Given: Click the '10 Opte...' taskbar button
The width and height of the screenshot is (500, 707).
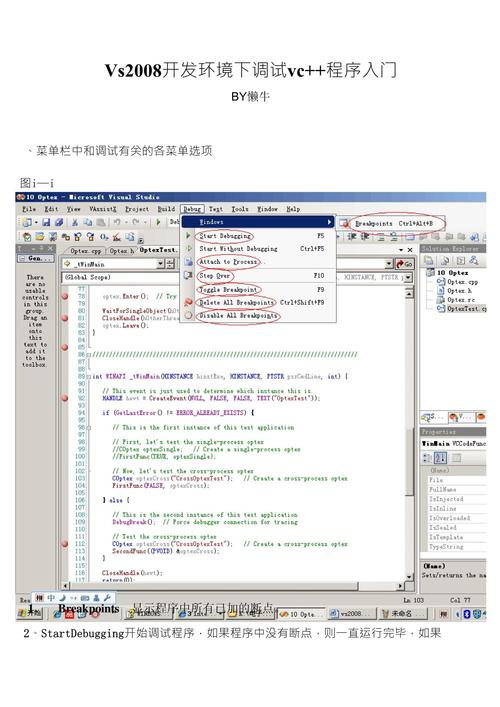Looking at the screenshot, I should (301, 614).
